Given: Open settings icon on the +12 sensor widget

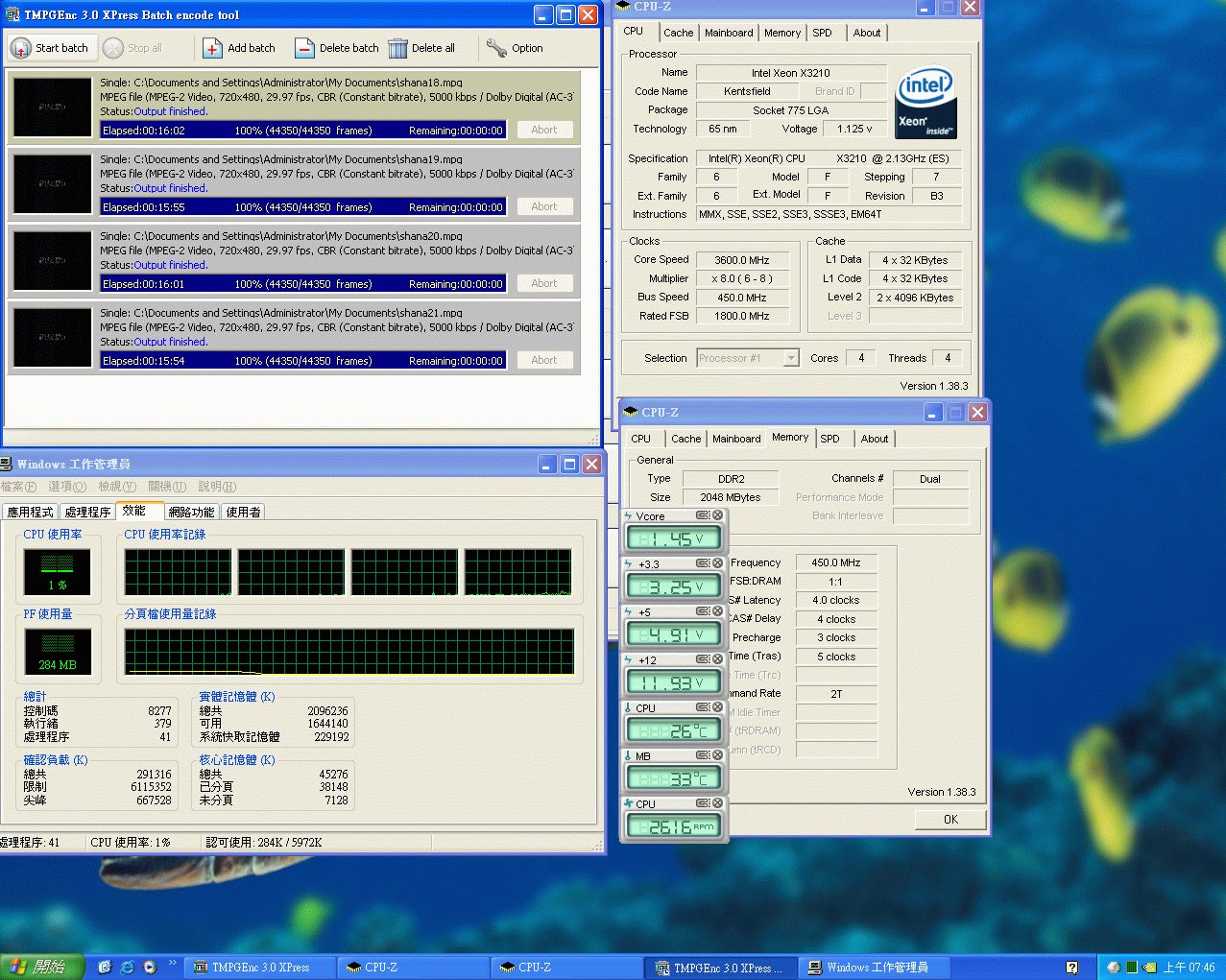Looking at the screenshot, I should coord(703,659).
